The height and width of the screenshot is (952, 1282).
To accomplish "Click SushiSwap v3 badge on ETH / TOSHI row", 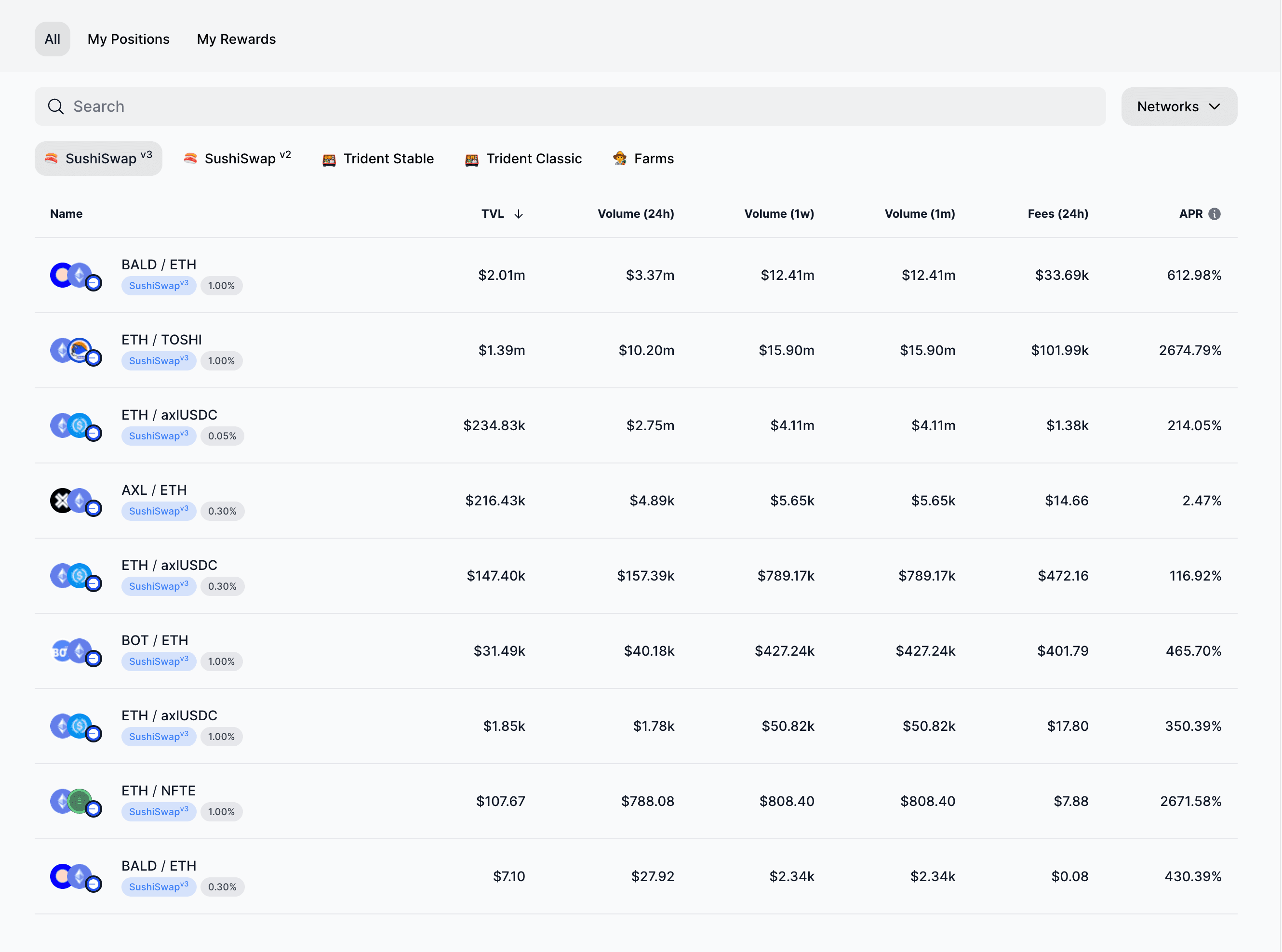I will tap(159, 361).
